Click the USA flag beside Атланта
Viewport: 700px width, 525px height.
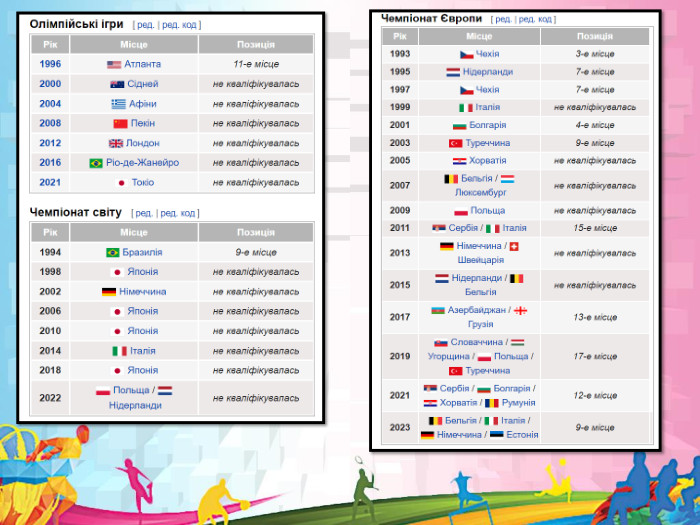pos(114,64)
